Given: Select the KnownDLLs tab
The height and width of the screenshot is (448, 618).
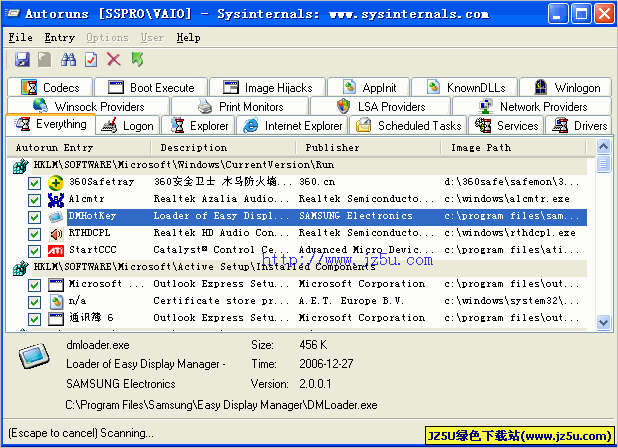Looking at the screenshot, I should (465, 87).
